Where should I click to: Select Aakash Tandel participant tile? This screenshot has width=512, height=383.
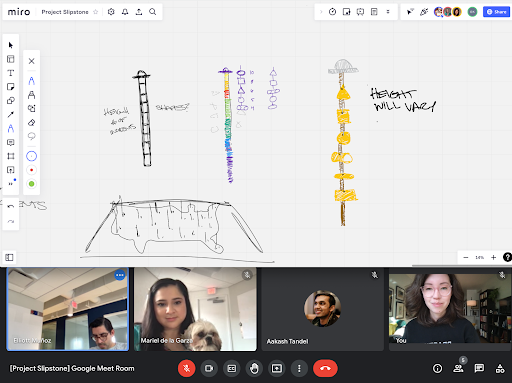coord(323,309)
